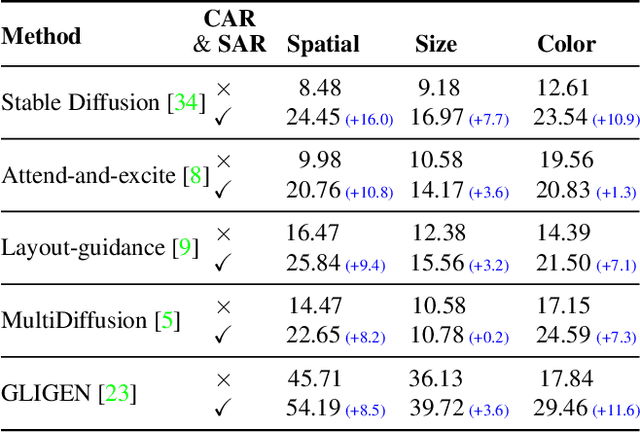Viewport: 640px width, 432px height.
Task: Select the Color column header
Action: [566, 44]
